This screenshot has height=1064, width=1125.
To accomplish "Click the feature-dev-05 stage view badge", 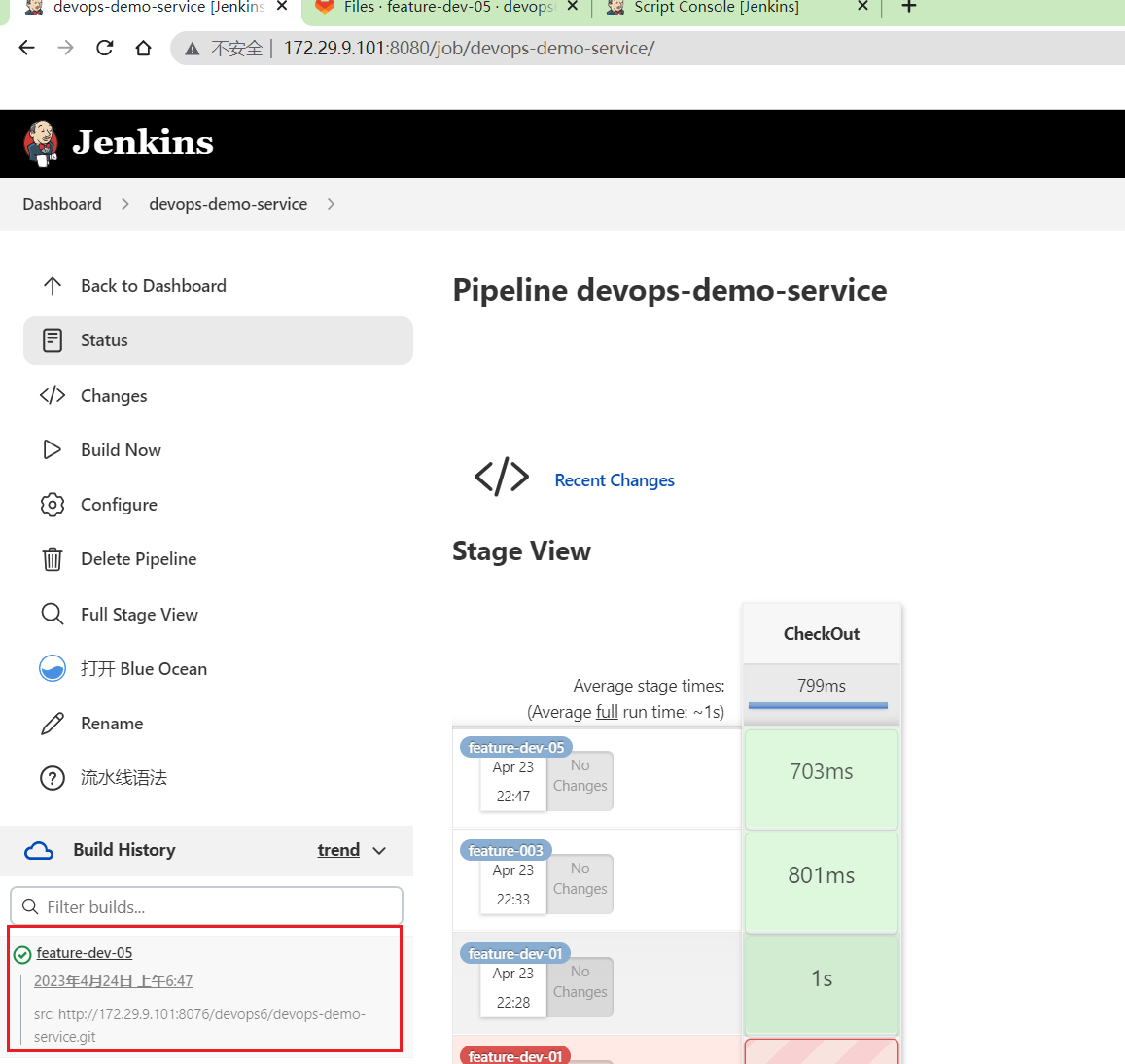I will click(516, 747).
